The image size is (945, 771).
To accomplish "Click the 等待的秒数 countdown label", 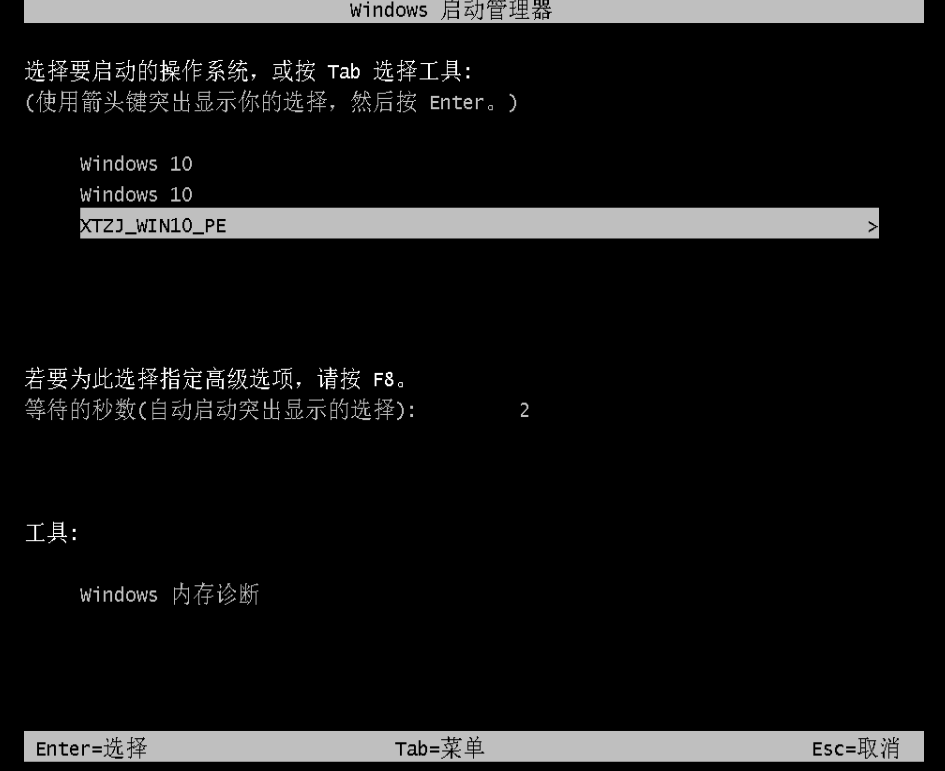I will (x=221, y=410).
